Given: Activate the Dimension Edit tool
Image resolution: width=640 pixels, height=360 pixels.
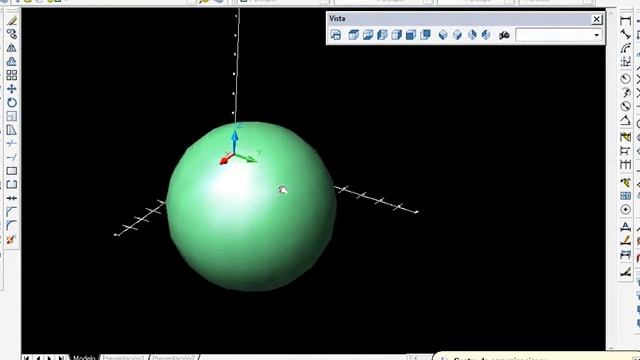Looking at the screenshot, I should point(625,227).
